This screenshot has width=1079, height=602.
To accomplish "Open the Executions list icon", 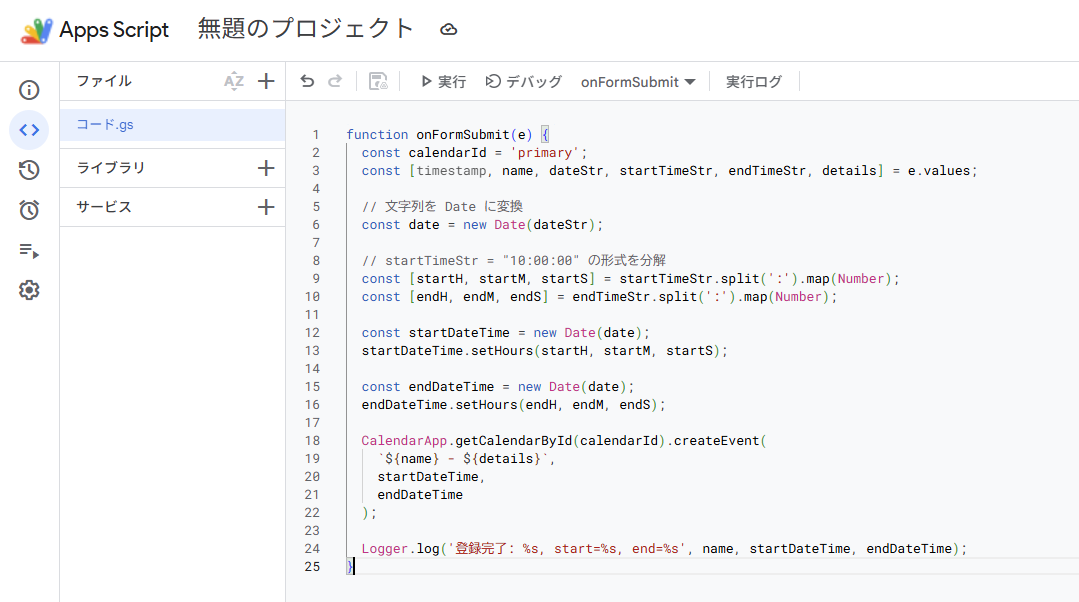I will tap(29, 250).
